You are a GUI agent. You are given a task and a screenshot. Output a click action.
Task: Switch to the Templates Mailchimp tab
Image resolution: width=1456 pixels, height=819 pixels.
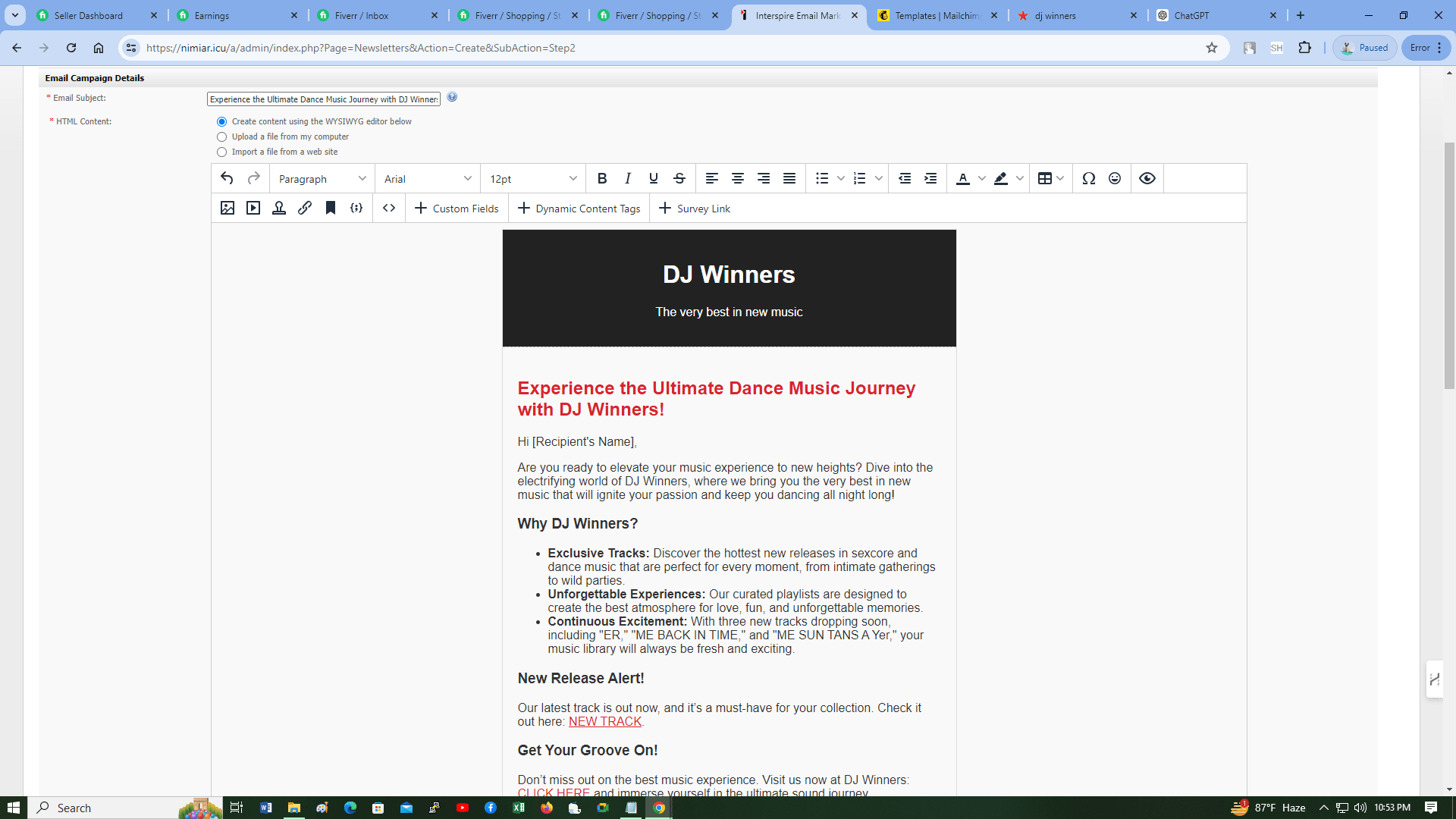coord(937,15)
